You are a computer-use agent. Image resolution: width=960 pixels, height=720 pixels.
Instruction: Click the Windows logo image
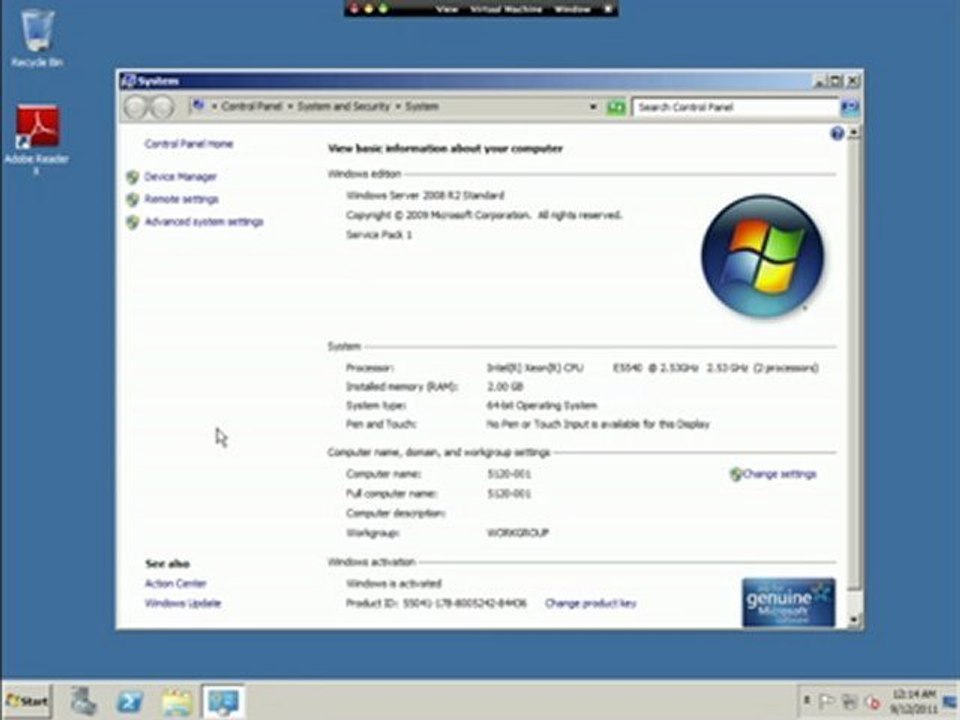[762, 255]
